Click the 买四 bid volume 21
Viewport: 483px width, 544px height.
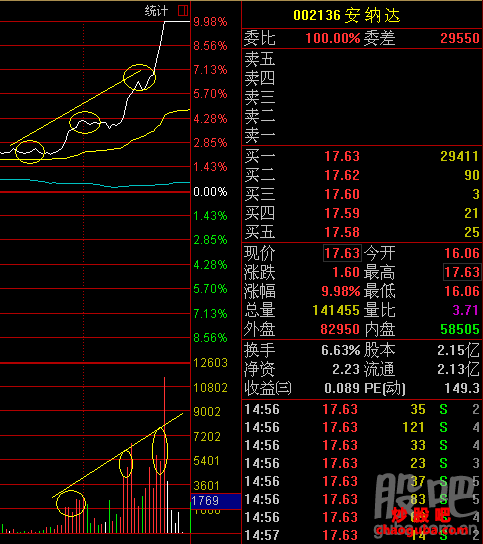[x=472, y=213]
